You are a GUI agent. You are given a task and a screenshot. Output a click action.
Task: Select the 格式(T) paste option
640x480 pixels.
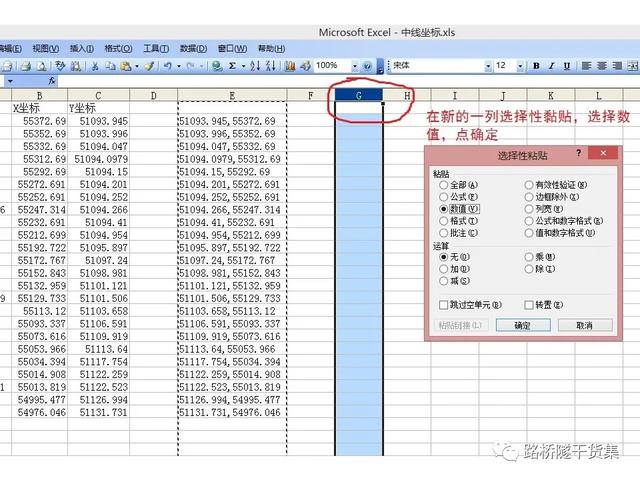[459, 221]
